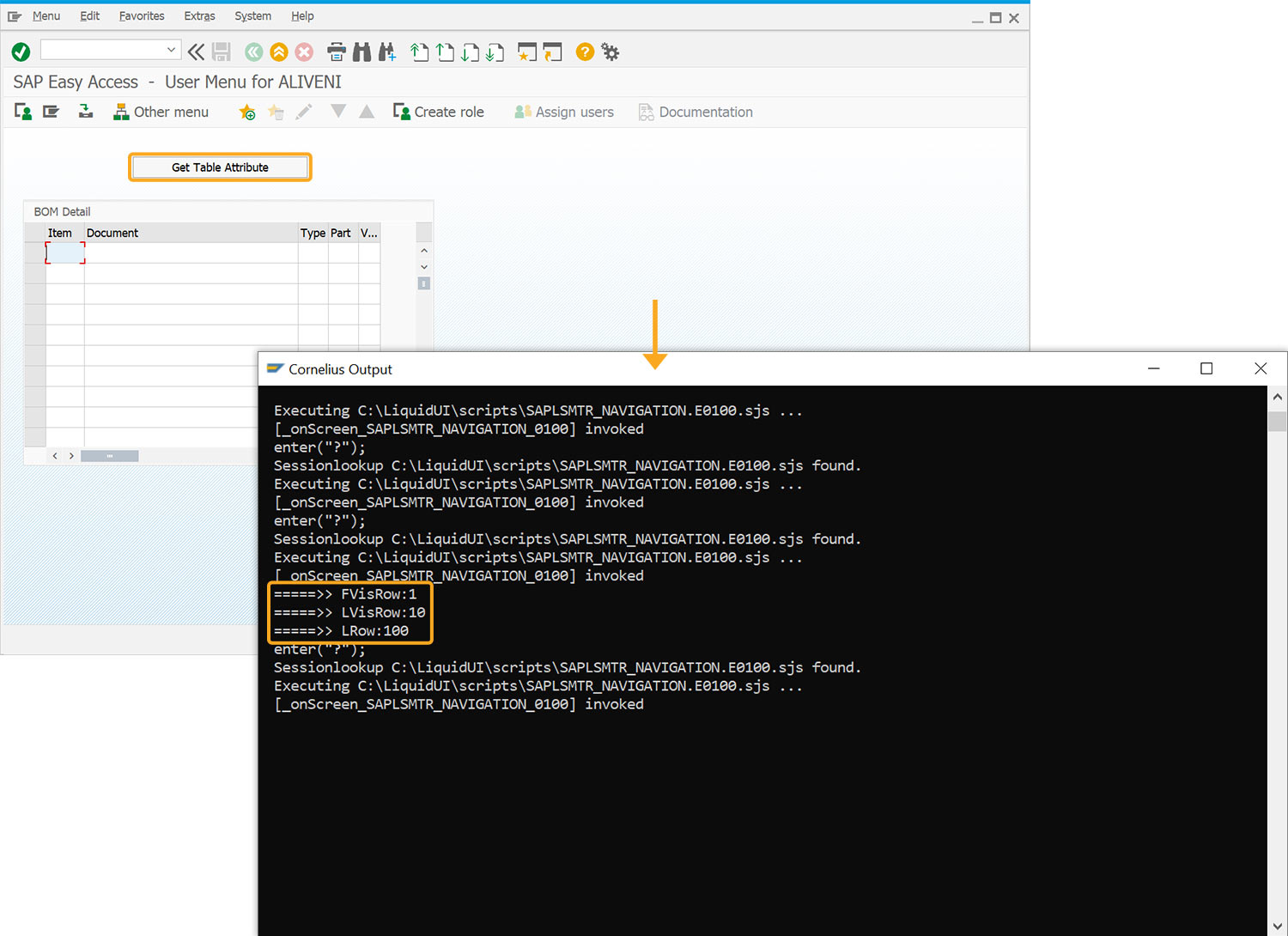Image resolution: width=1288 pixels, height=936 pixels.
Task: Click Move Favorites Up triangle
Action: coord(367,112)
